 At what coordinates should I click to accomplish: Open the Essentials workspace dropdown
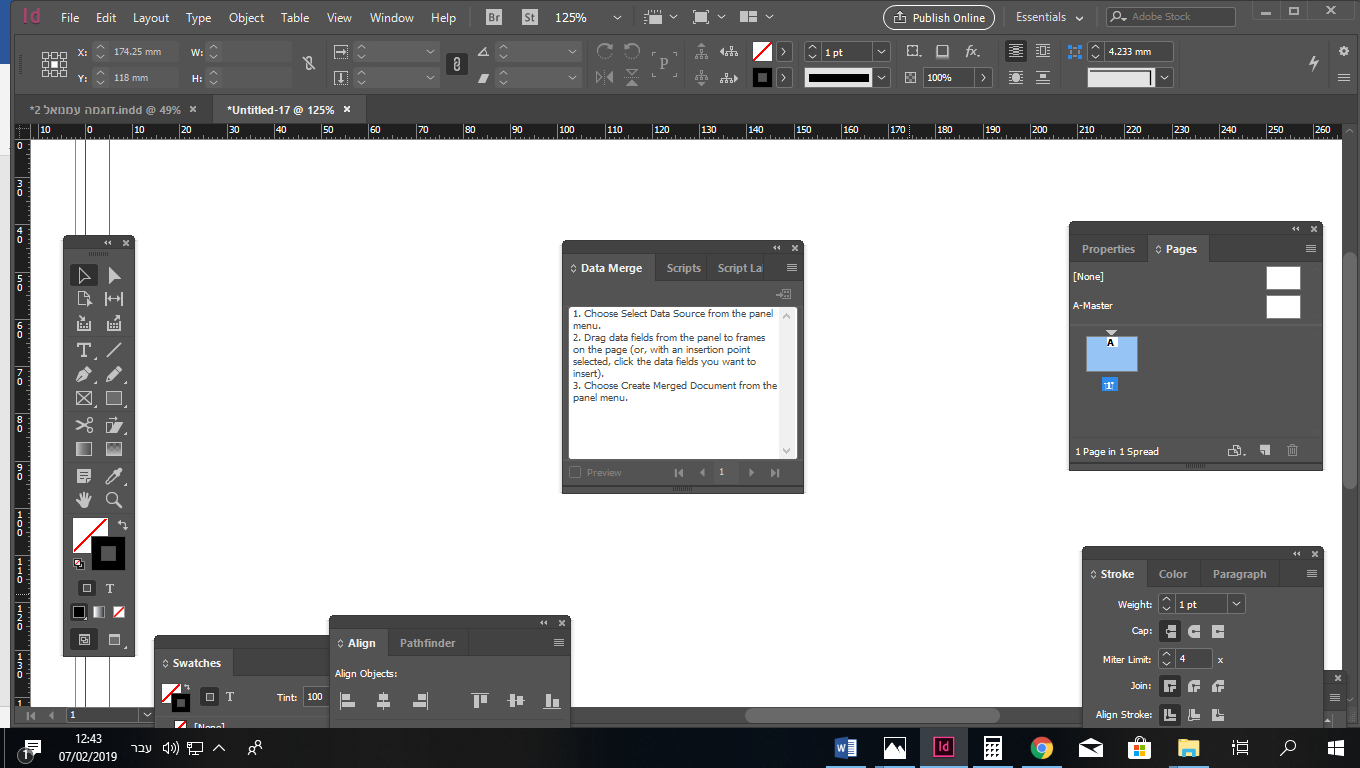[1048, 17]
